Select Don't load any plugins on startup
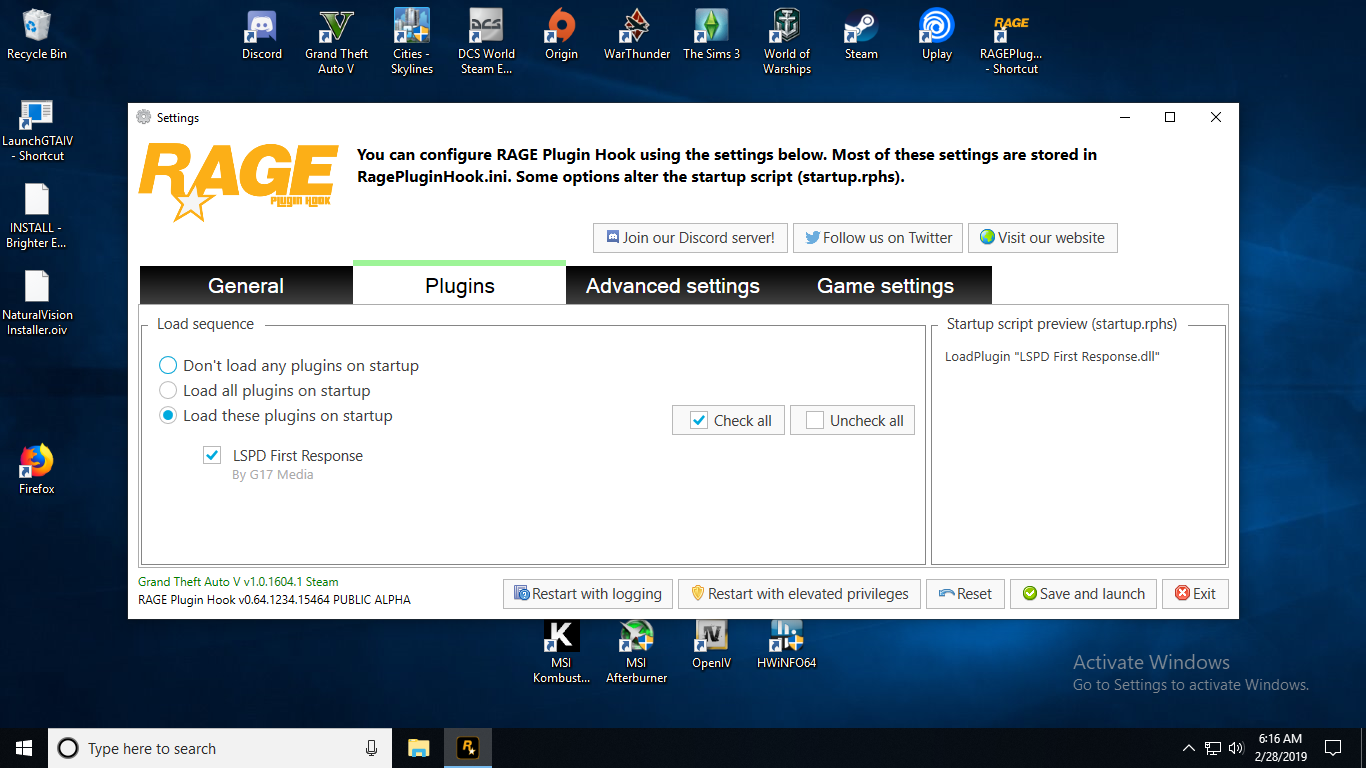 [289, 366]
